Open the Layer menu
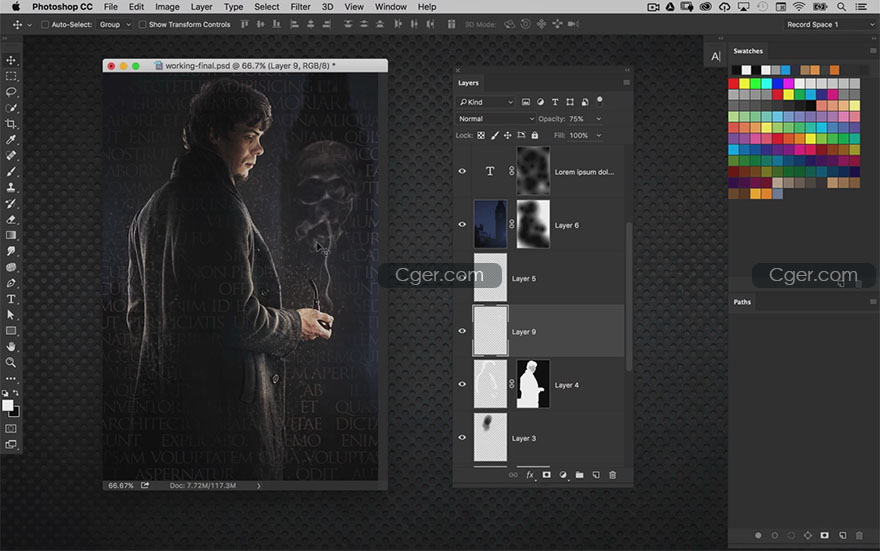The width and height of the screenshot is (880, 551). [x=201, y=7]
